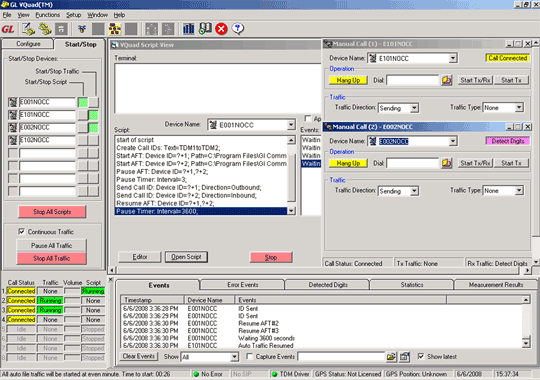Click the save icon right of Capture Events field
540x380 pixels.
pos(404,357)
